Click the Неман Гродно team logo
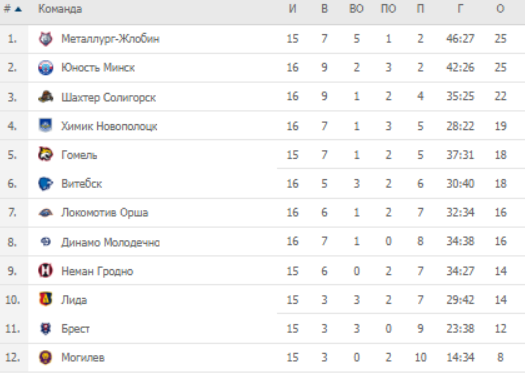The image size is (525, 381). [x=46, y=270]
